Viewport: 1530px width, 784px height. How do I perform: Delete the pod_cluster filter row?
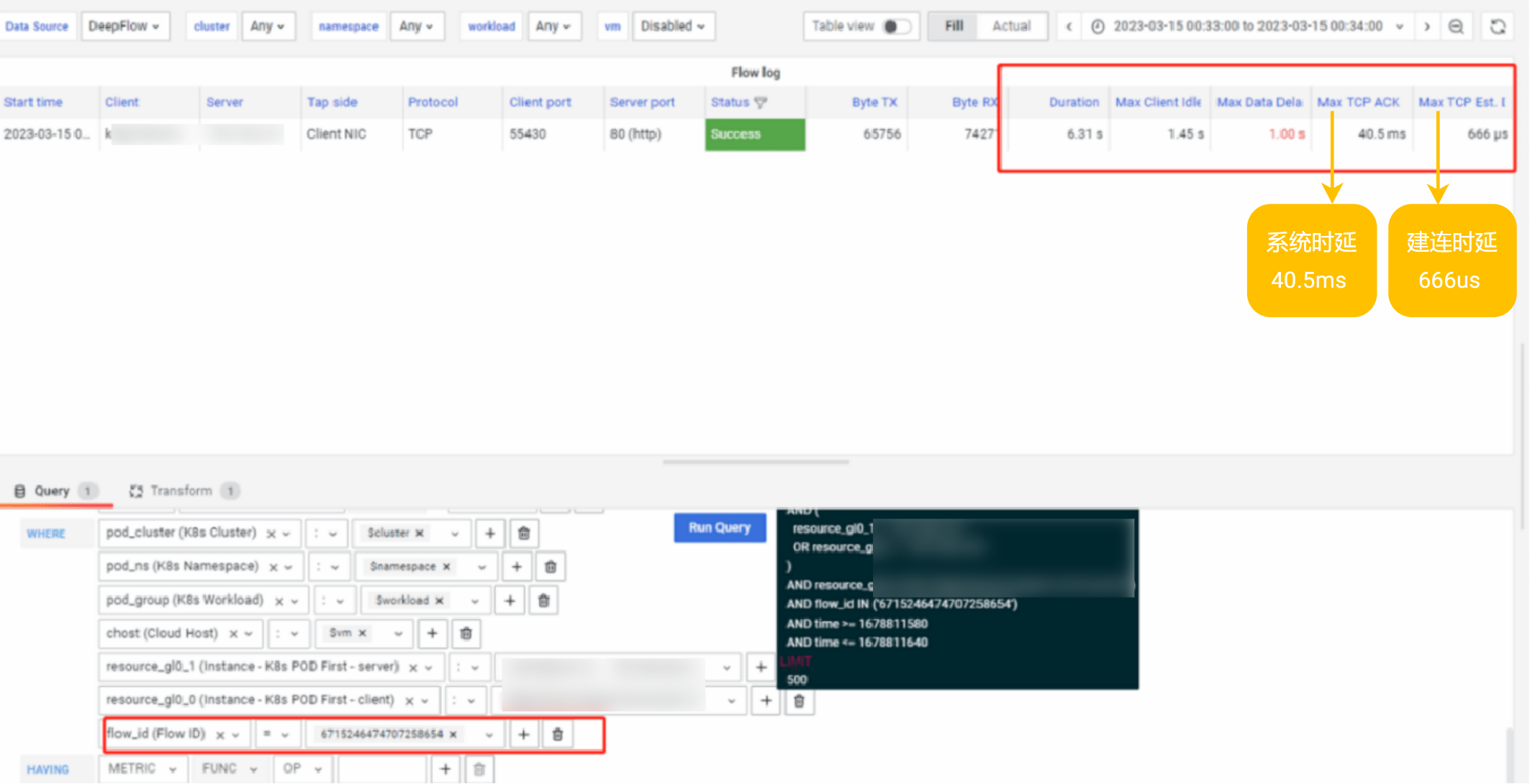pos(524,534)
